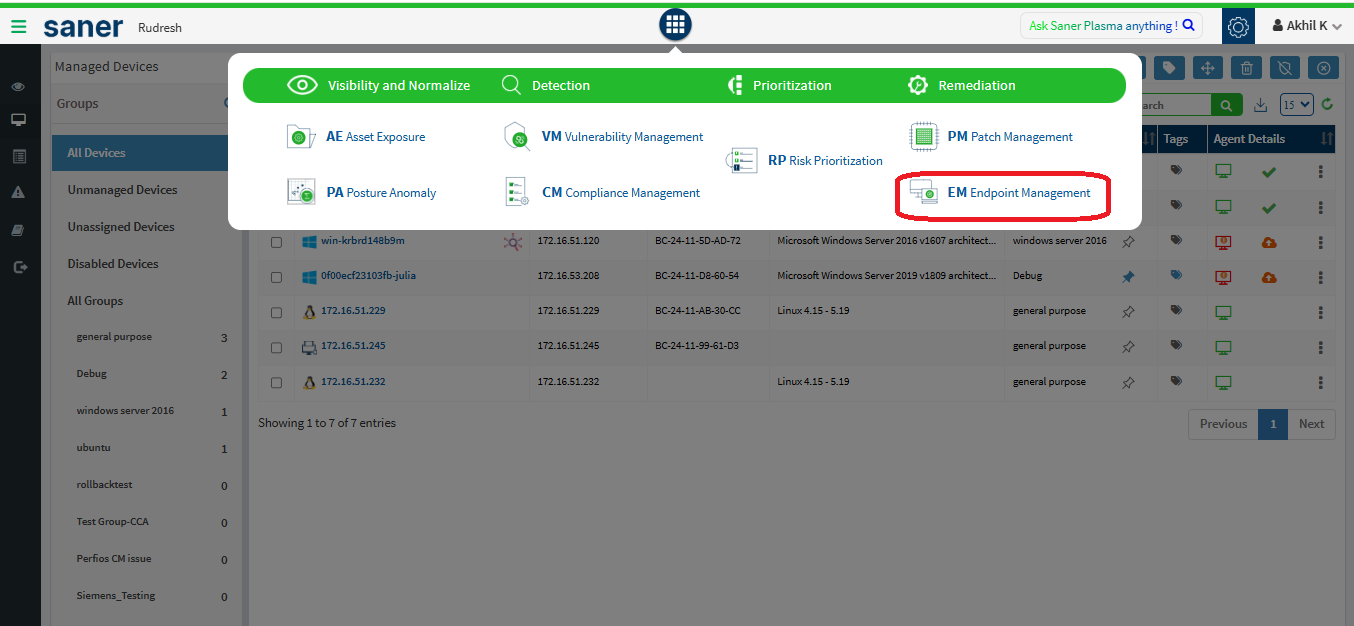Go to page 1 in pagination
Image resolution: width=1354 pixels, height=626 pixels.
(x=1273, y=424)
